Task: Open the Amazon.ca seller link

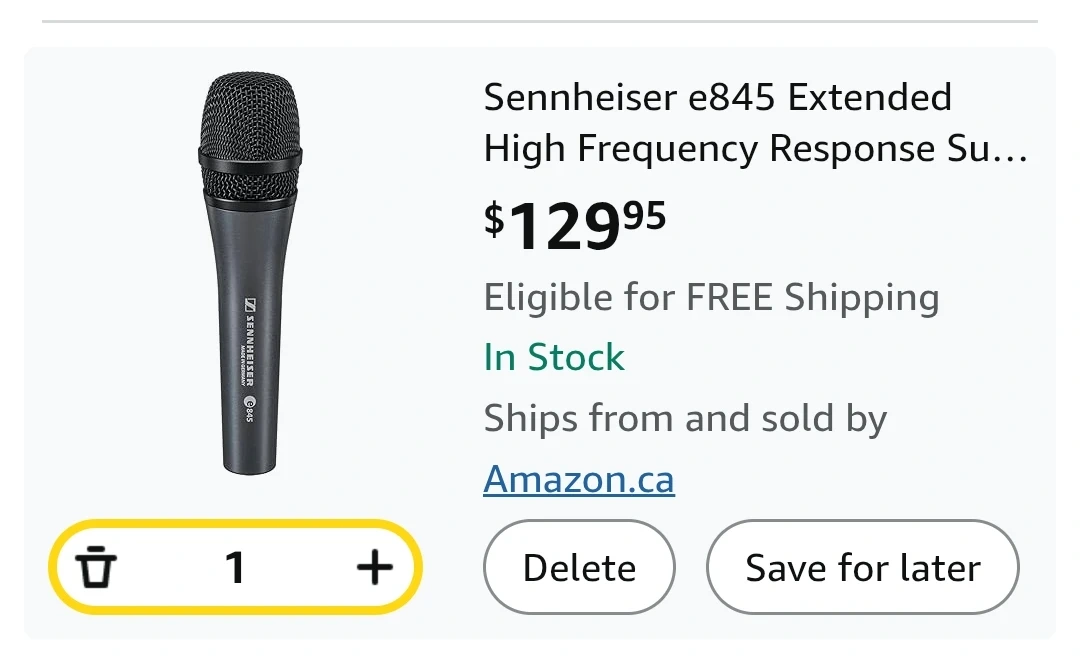Action: click(x=579, y=479)
